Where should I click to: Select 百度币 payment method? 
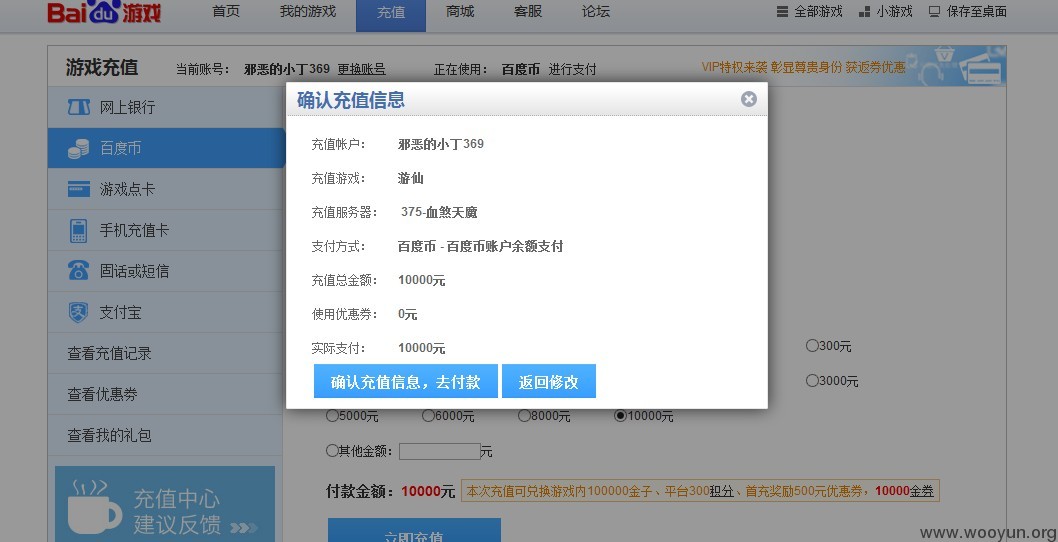pyautogui.click(x=167, y=148)
